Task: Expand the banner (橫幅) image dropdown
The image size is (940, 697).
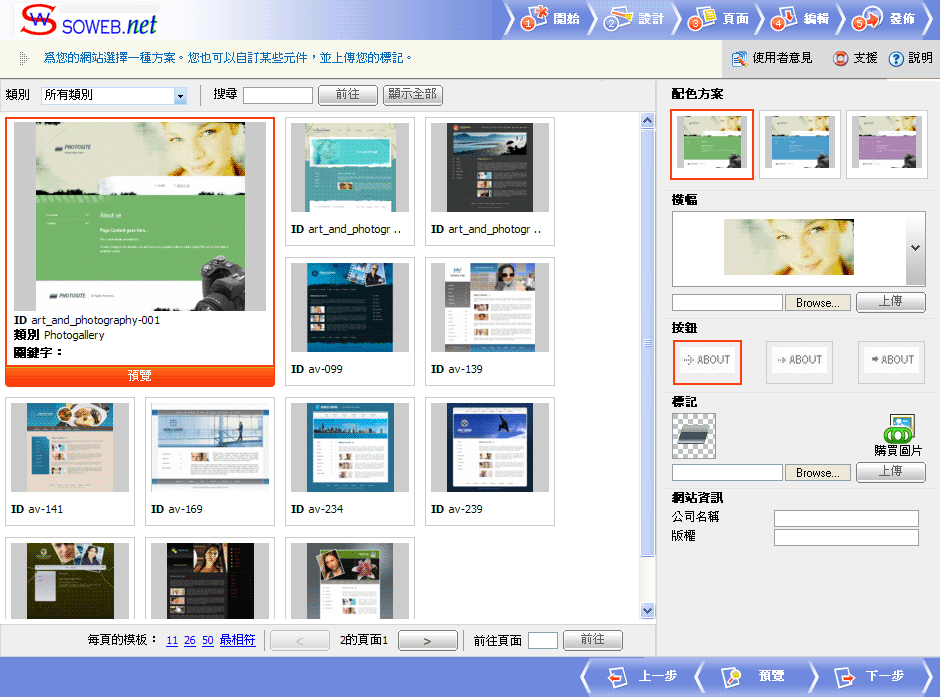Action: [915, 249]
